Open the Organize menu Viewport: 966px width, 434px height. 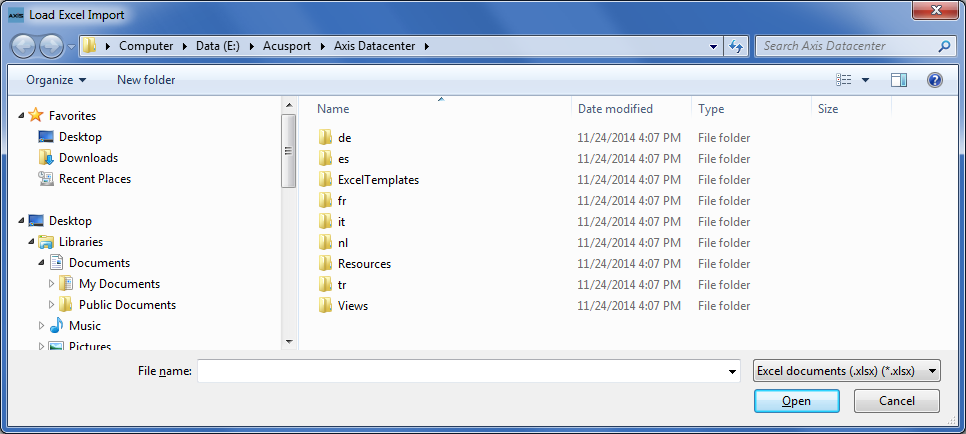pos(56,80)
